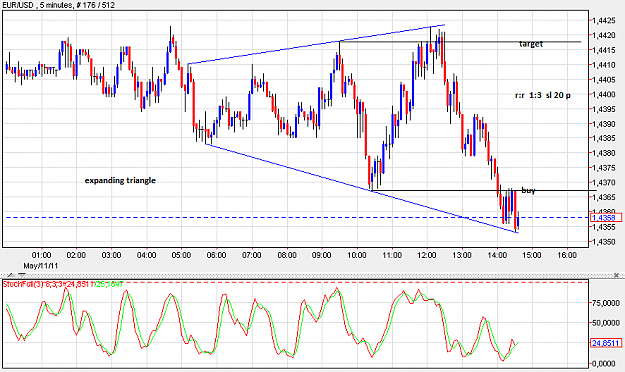
Task: Click the 'buy' annotation label
Action: pyautogui.click(x=528, y=190)
